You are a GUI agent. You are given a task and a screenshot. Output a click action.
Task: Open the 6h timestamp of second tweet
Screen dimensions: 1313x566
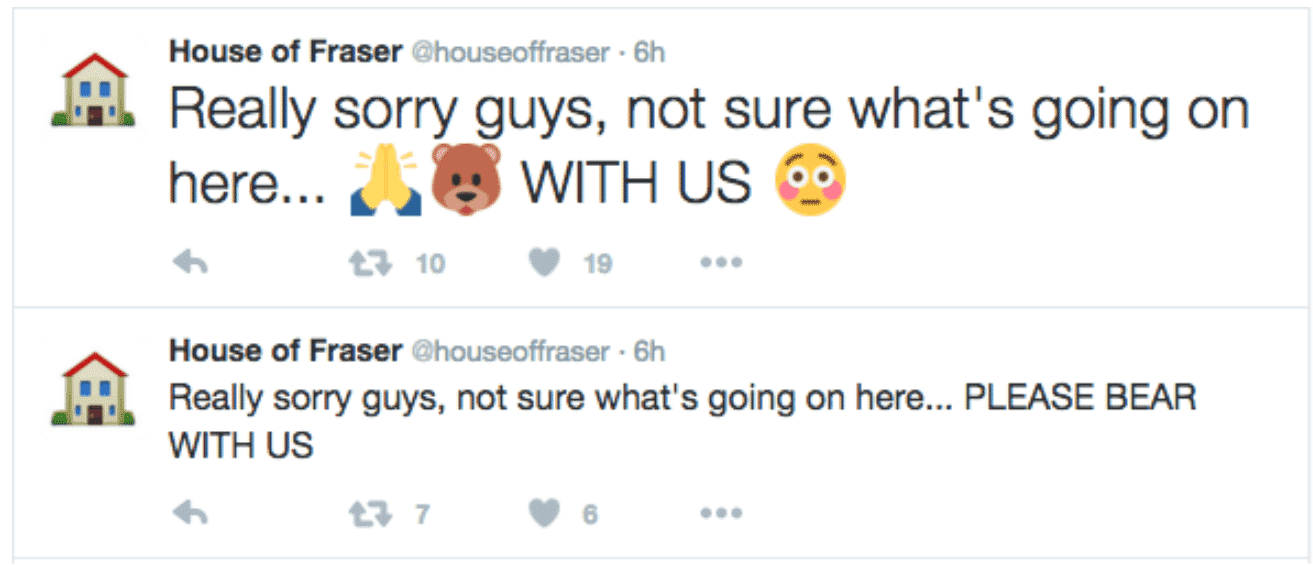(x=649, y=351)
